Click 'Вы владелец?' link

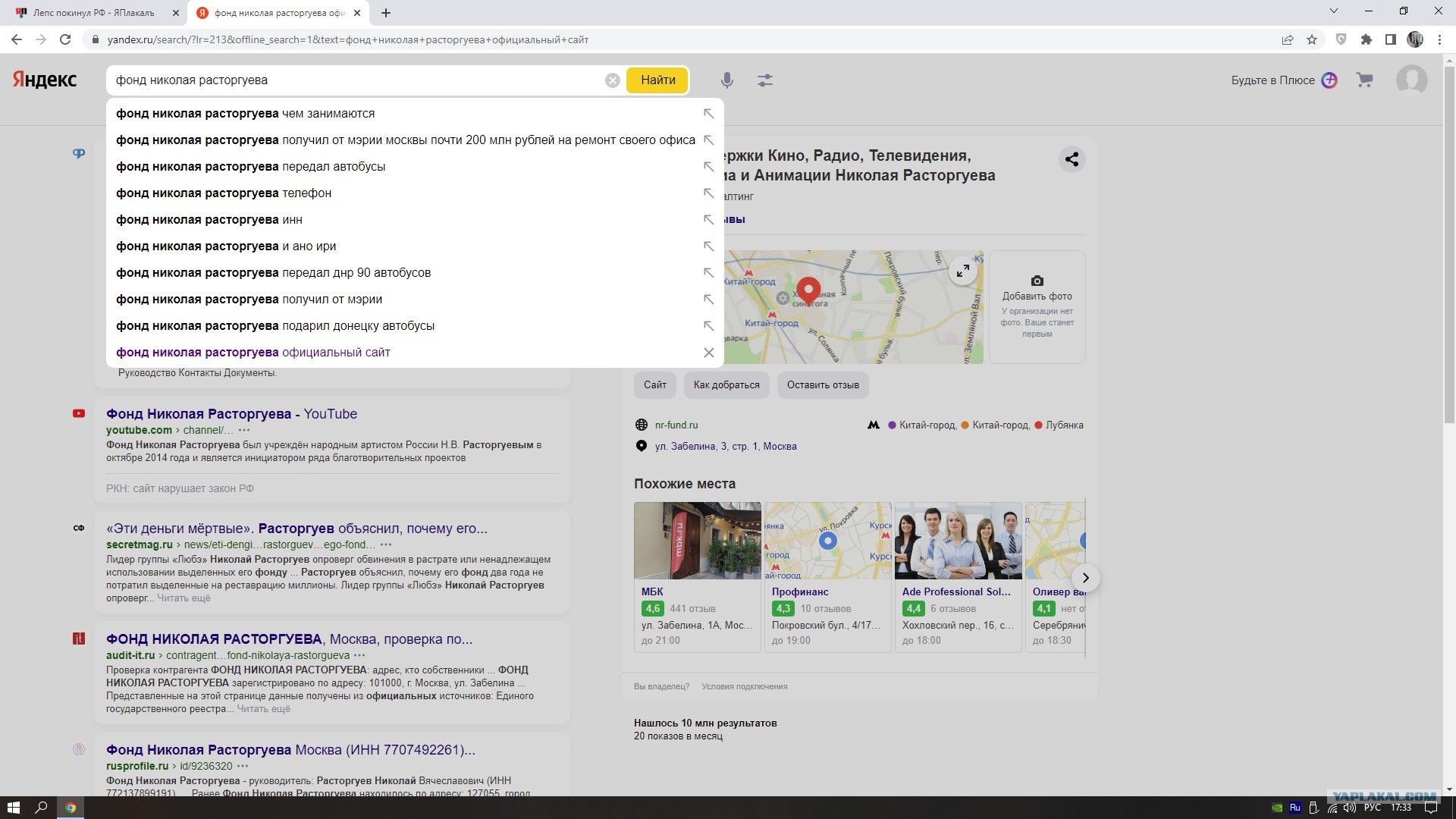[x=661, y=686]
